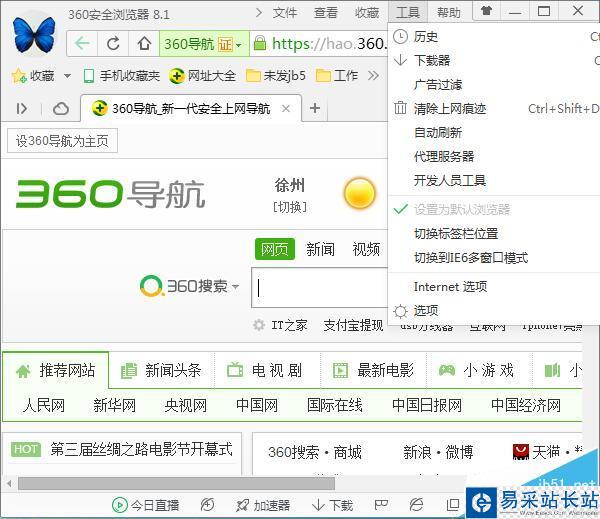Open the 查看 menu
The height and width of the screenshot is (519, 600).
click(x=326, y=13)
